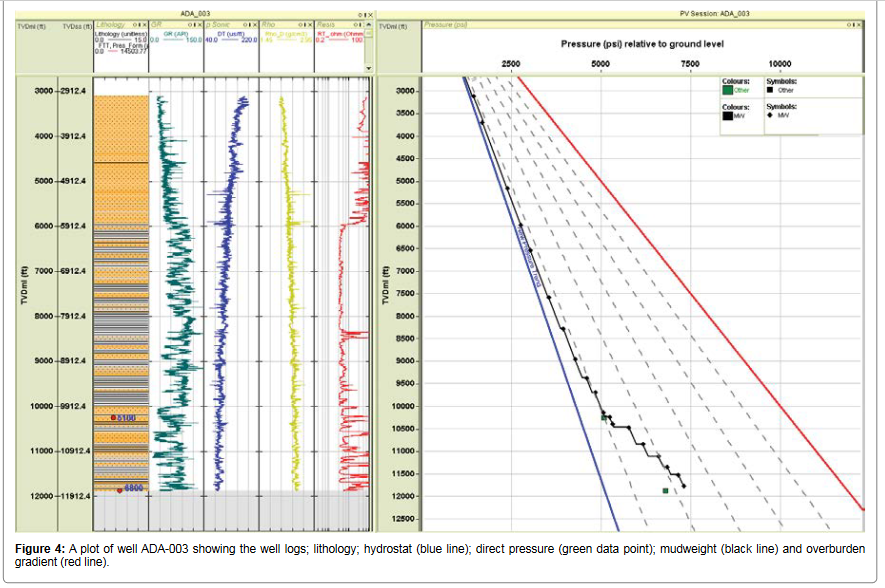Click the Rho track header icons

coord(303,23)
